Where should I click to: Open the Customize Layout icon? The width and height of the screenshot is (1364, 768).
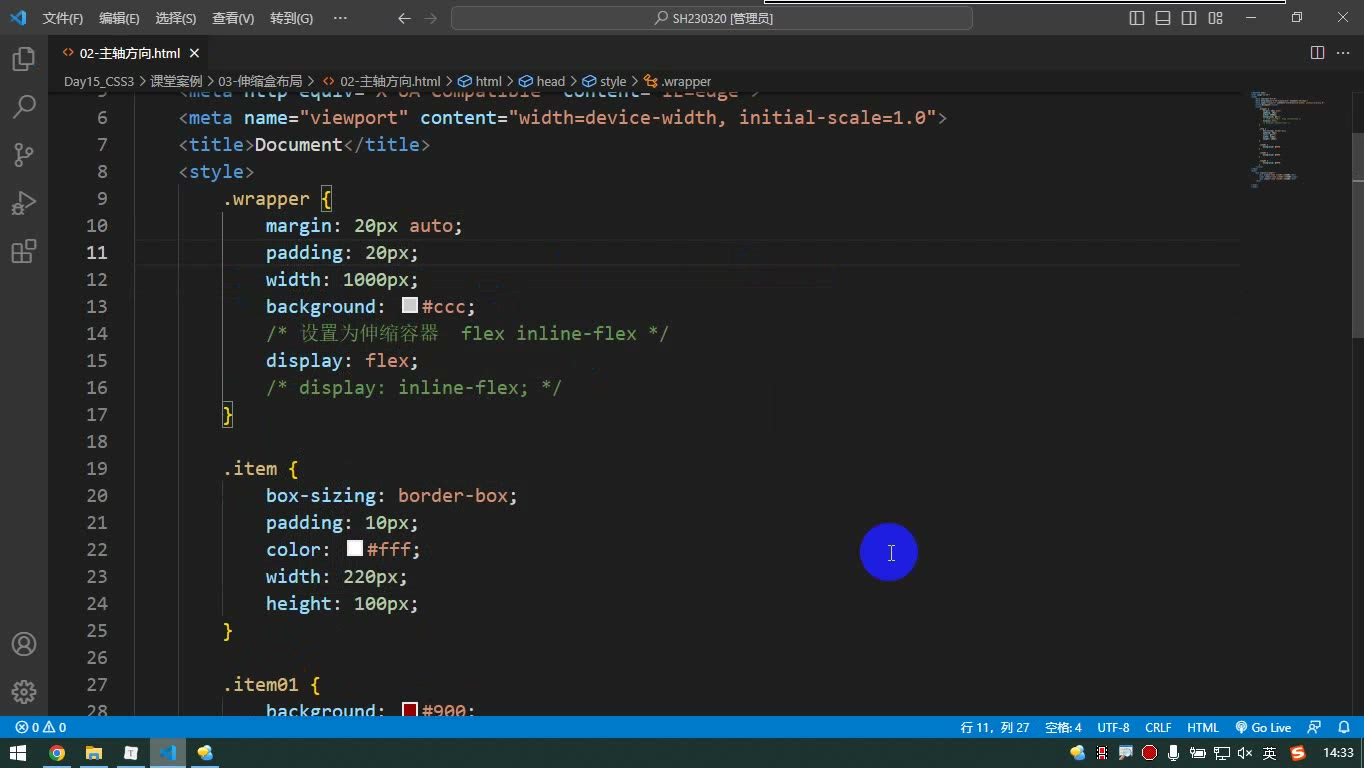tap(1215, 18)
